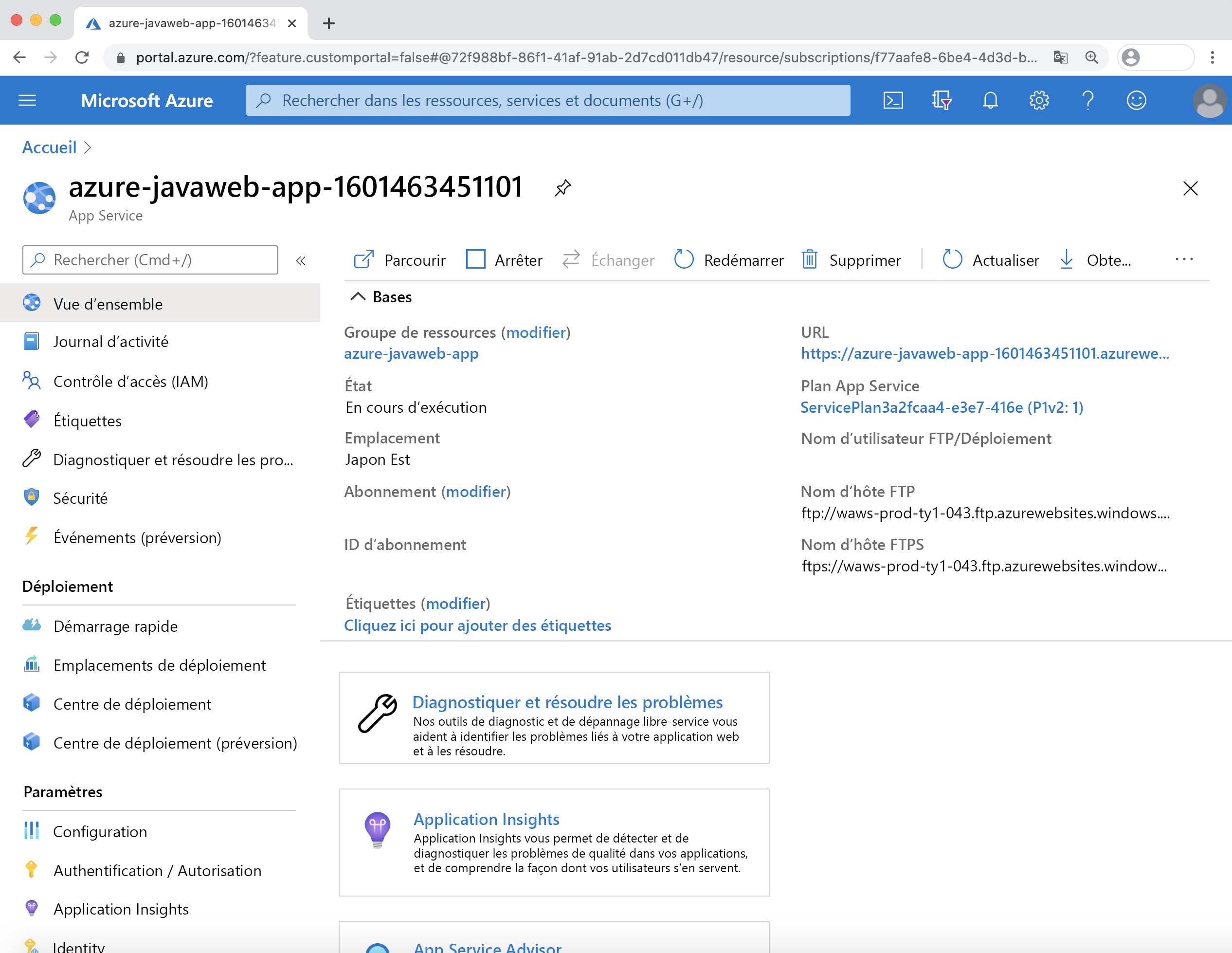Click Supprimer to delete the app

[x=851, y=260]
